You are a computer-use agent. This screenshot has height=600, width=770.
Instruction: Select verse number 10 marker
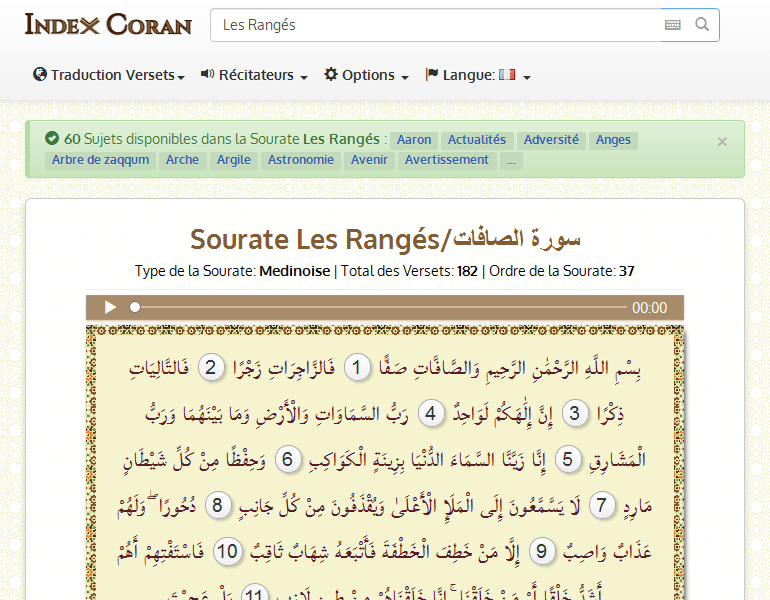click(x=227, y=551)
